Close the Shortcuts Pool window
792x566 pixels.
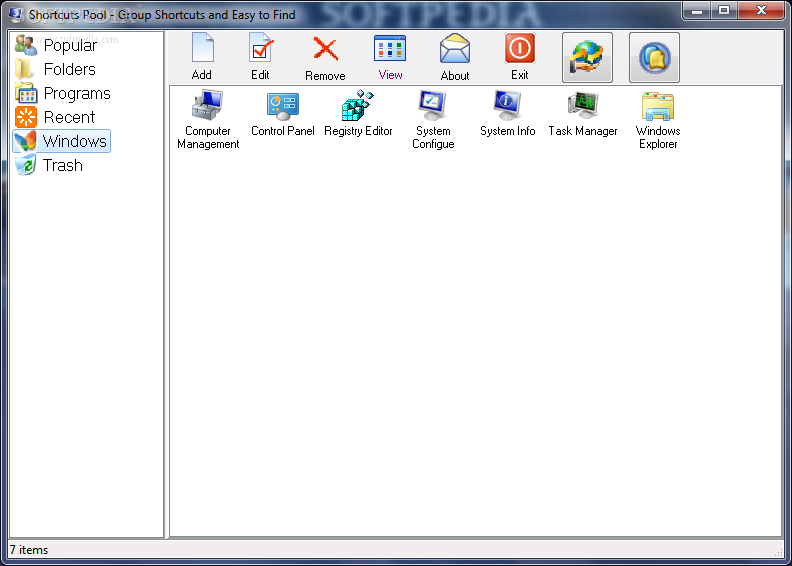point(761,10)
